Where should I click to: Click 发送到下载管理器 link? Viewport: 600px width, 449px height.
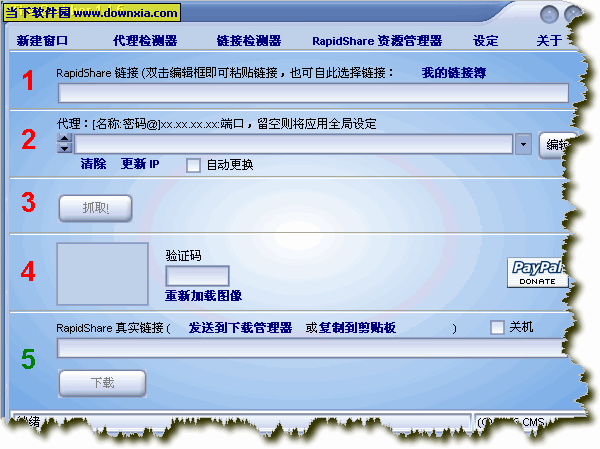(x=240, y=328)
